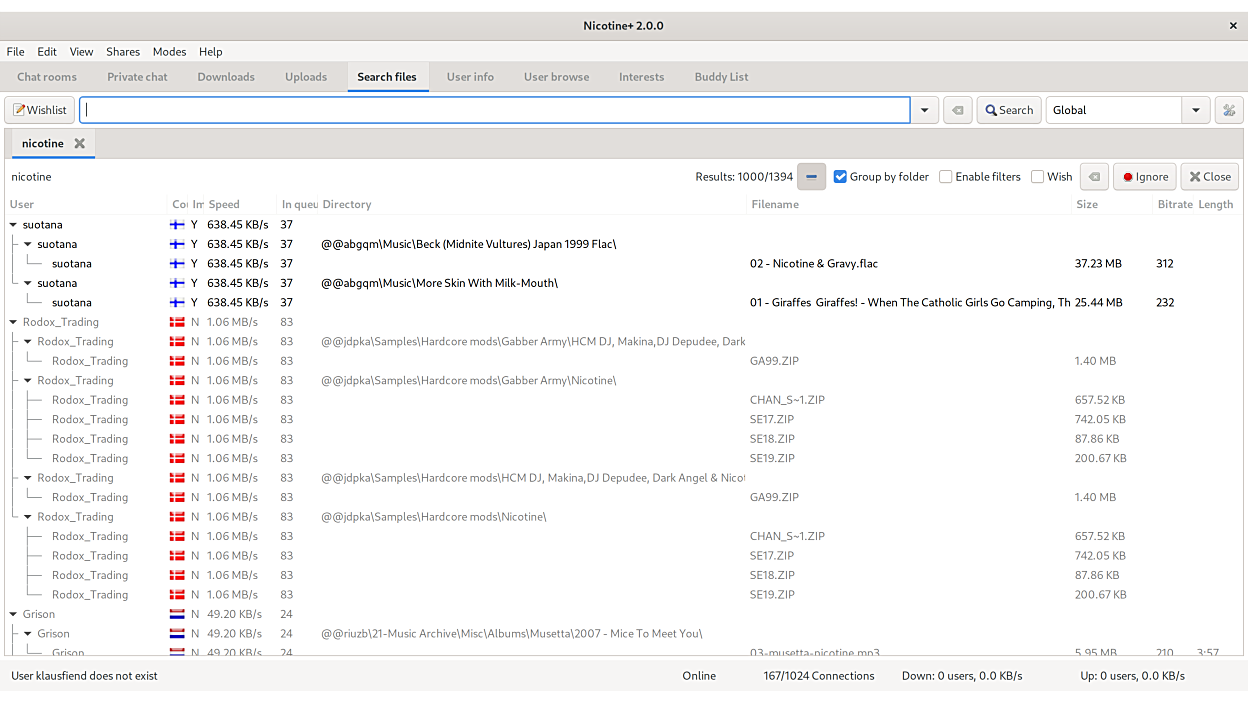Click the Wishlist button
This screenshot has height=702, width=1248.
pyautogui.click(x=40, y=110)
